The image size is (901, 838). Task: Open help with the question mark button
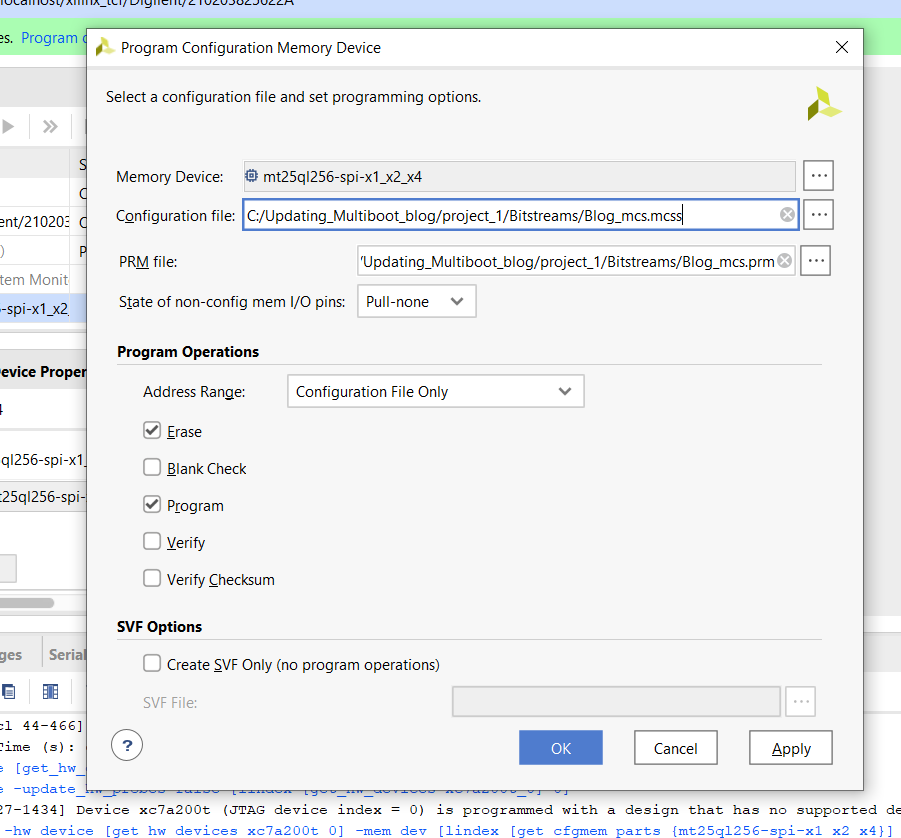127,745
